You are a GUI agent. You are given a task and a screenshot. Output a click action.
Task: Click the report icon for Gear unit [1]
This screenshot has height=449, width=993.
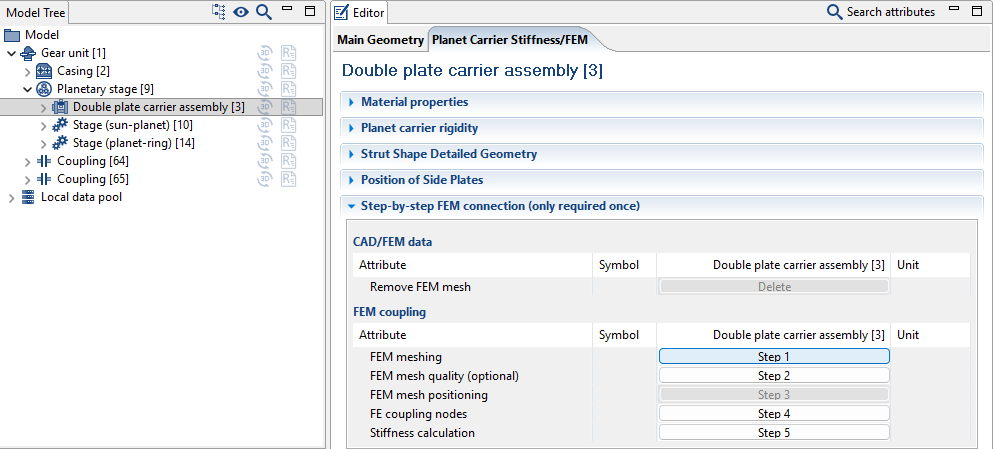pos(289,53)
